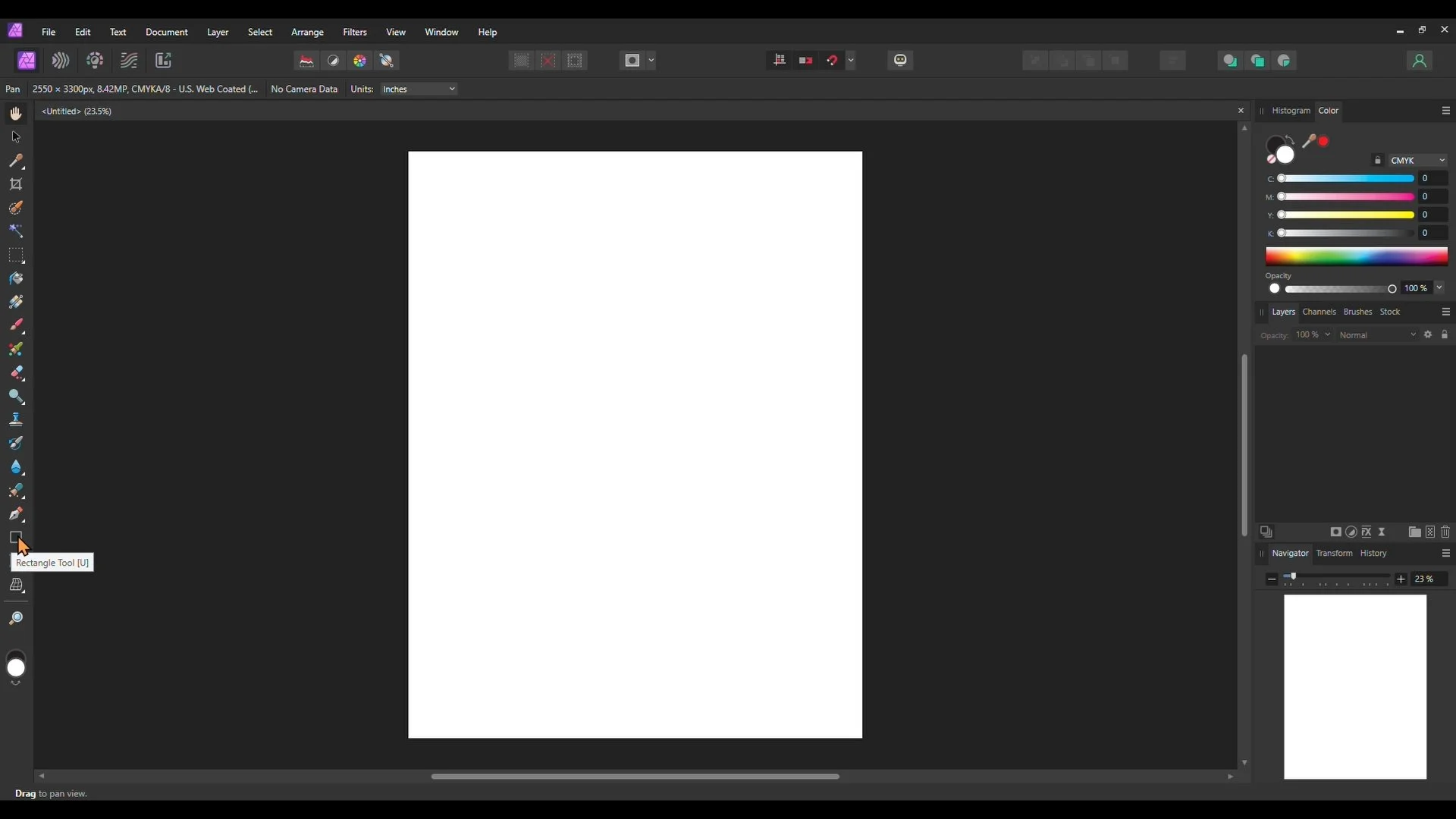Viewport: 1456px width, 819px height.
Task: Open the Units Inches dropdown
Action: point(419,89)
